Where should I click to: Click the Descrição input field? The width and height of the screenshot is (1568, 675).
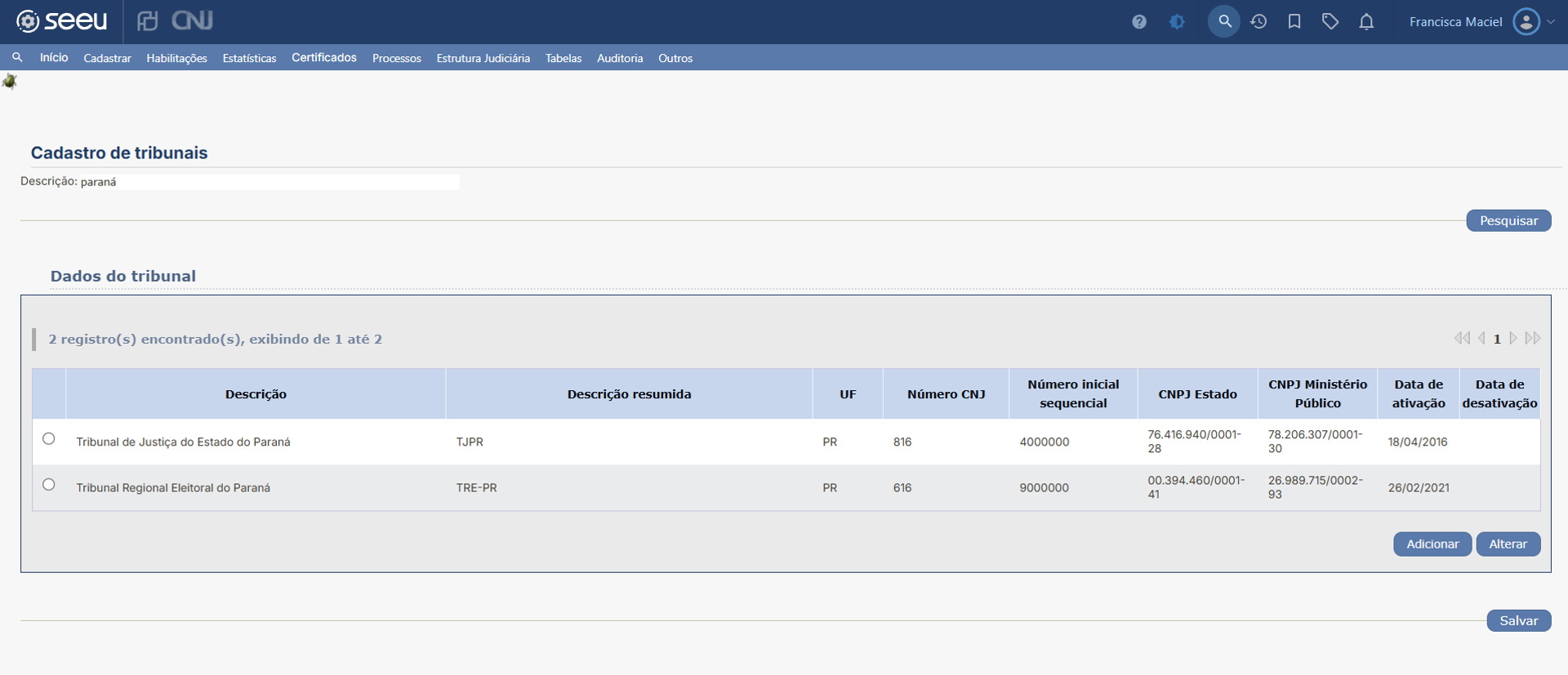(269, 181)
